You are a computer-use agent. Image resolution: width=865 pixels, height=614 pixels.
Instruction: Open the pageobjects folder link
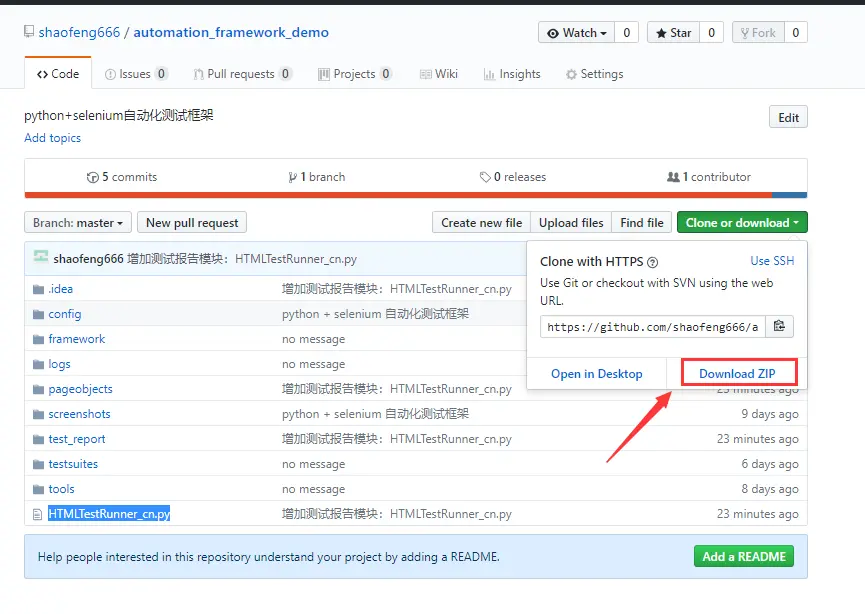(x=81, y=389)
